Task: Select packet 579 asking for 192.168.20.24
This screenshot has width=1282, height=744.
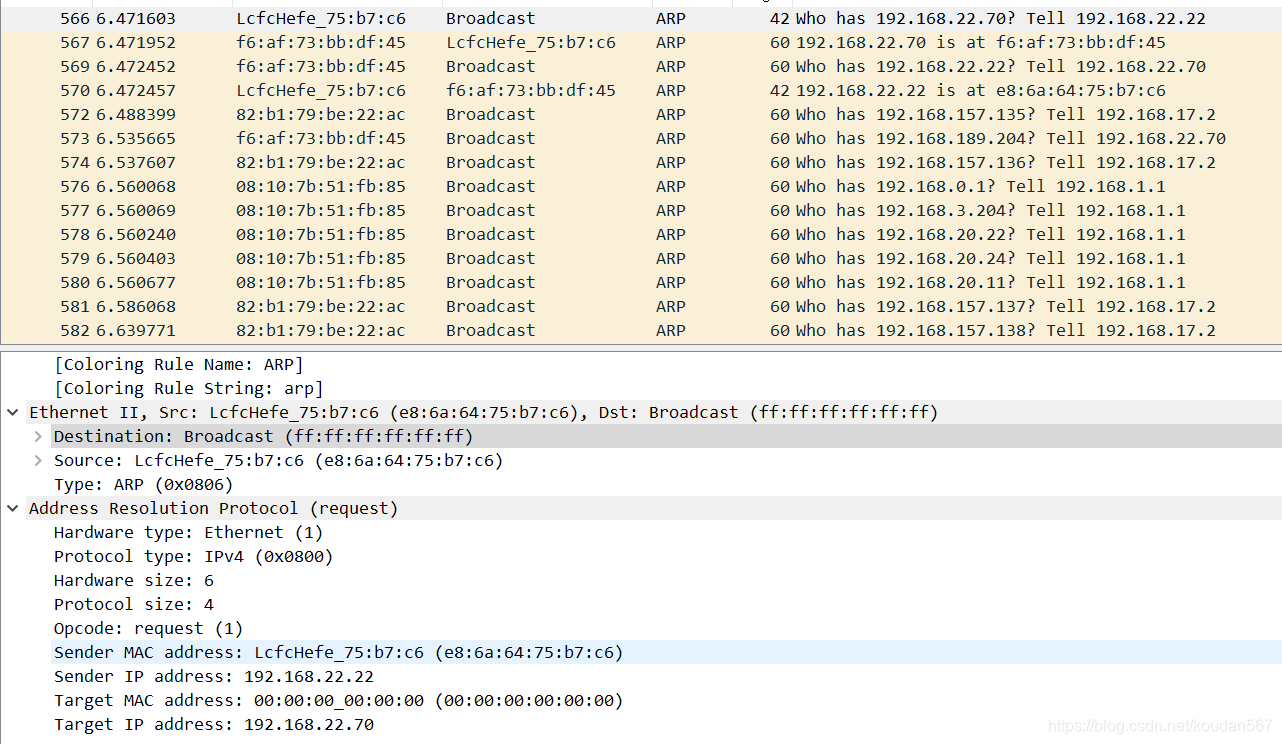Action: tap(641, 258)
